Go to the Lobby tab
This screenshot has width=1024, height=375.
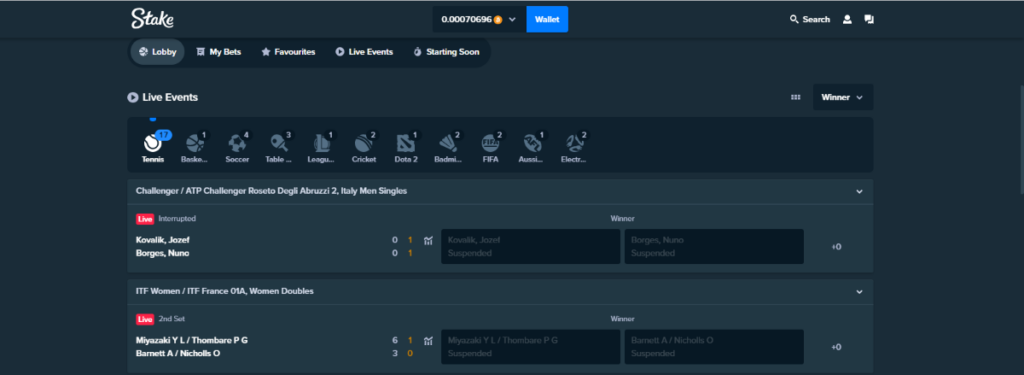point(157,52)
